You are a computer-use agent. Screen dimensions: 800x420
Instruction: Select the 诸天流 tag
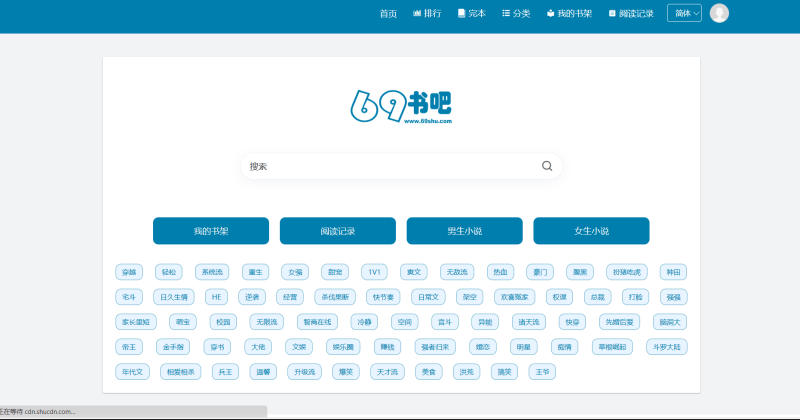[529, 322]
